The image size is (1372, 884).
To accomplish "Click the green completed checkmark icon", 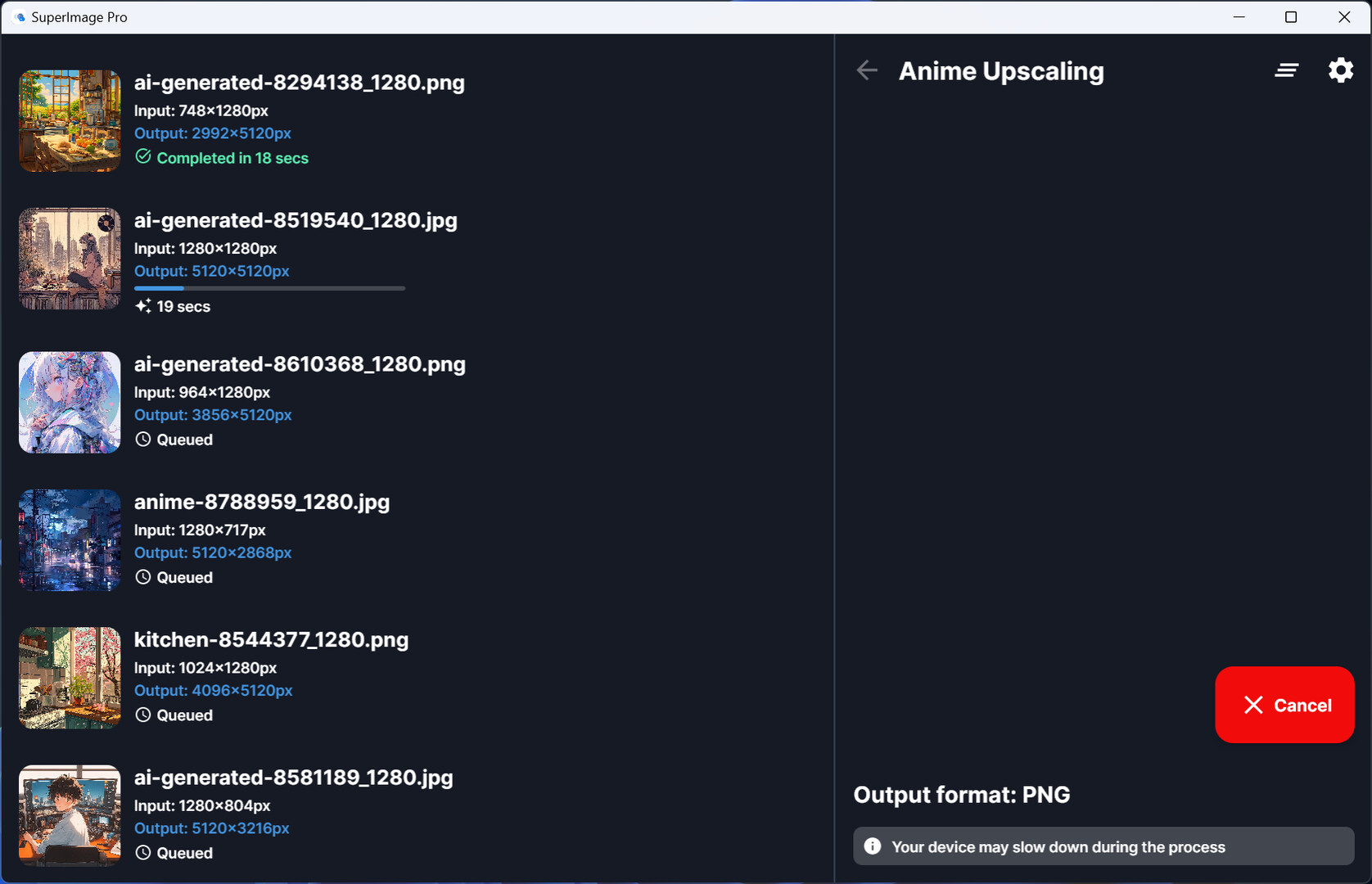I will 143,157.
